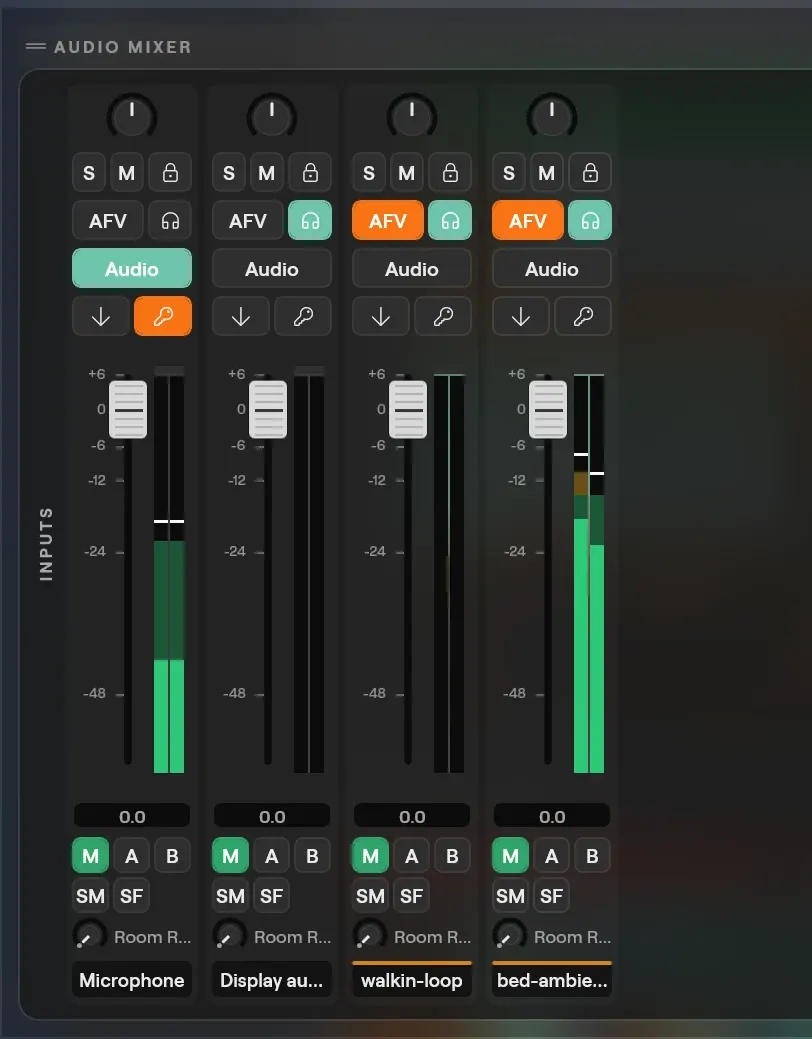
Task: Solo the bed-ambience channel
Action: coord(508,173)
